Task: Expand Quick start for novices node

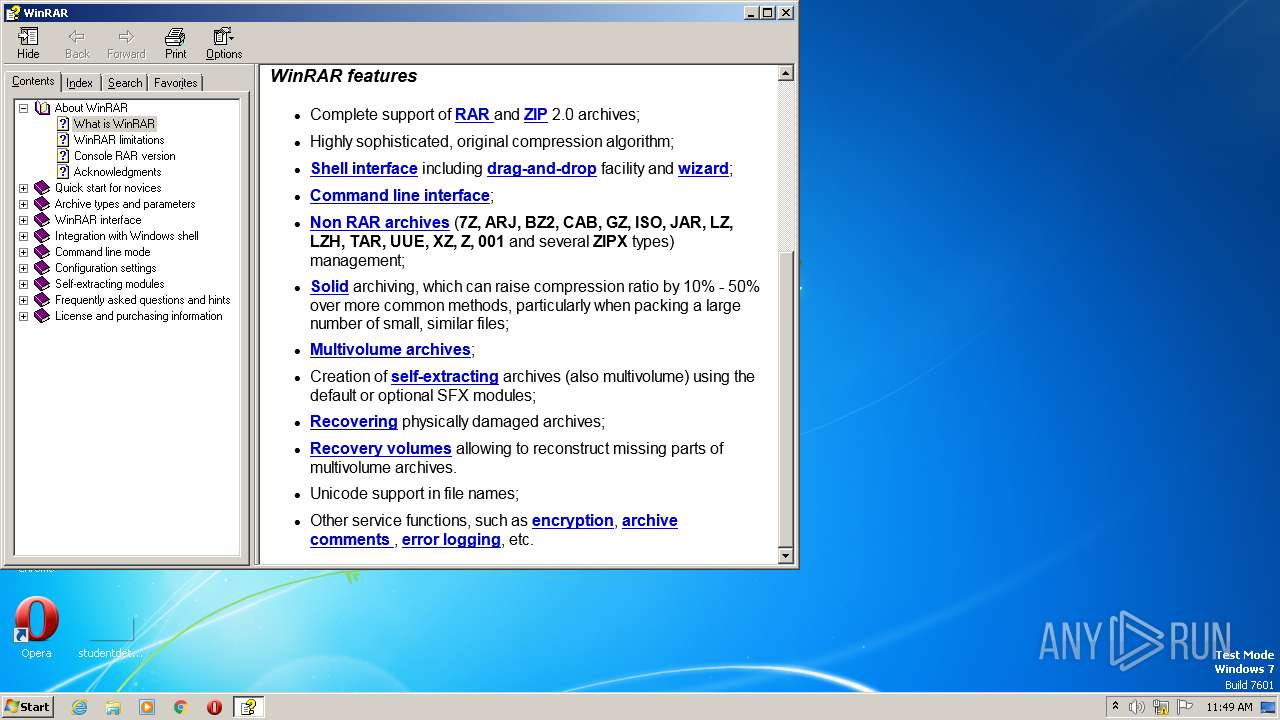Action: pyautogui.click(x=23, y=188)
